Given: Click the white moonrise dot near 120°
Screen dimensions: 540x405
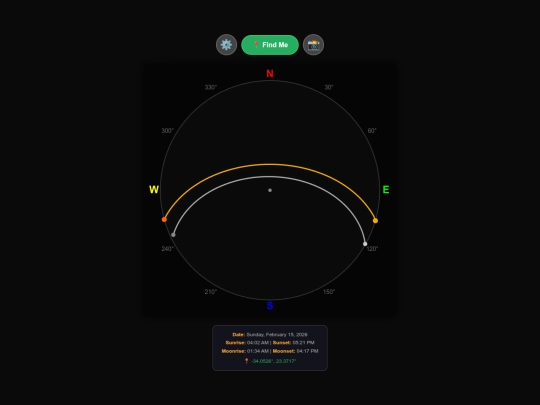Looking at the screenshot, I should click(x=365, y=244).
